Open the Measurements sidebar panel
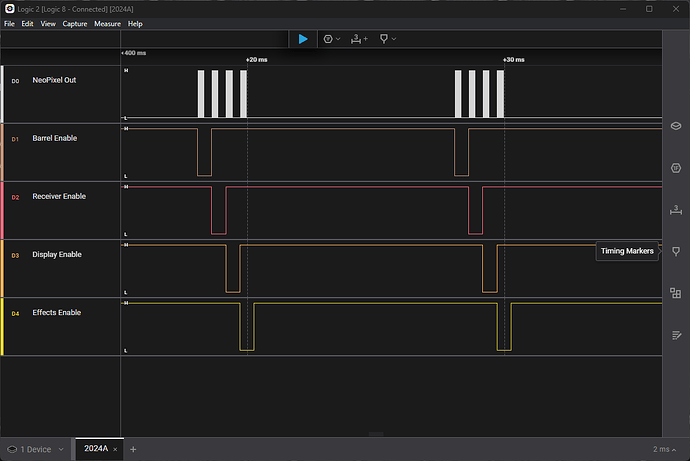This screenshot has width=690, height=461. (x=675, y=208)
